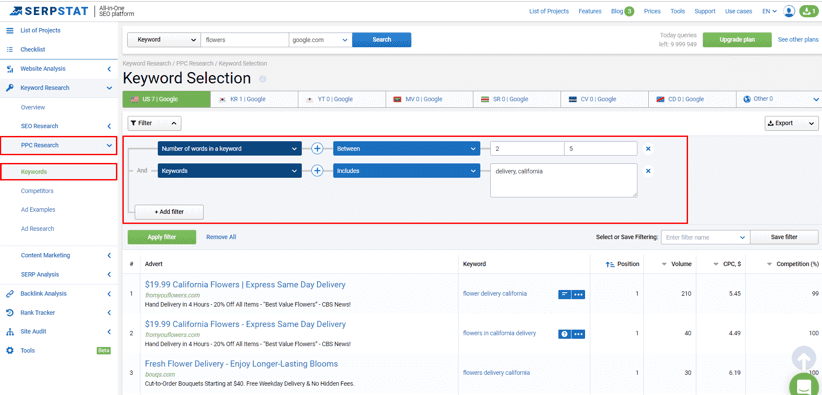The width and height of the screenshot is (822, 395).
Task: Open the green chat widget
Action: point(804,385)
